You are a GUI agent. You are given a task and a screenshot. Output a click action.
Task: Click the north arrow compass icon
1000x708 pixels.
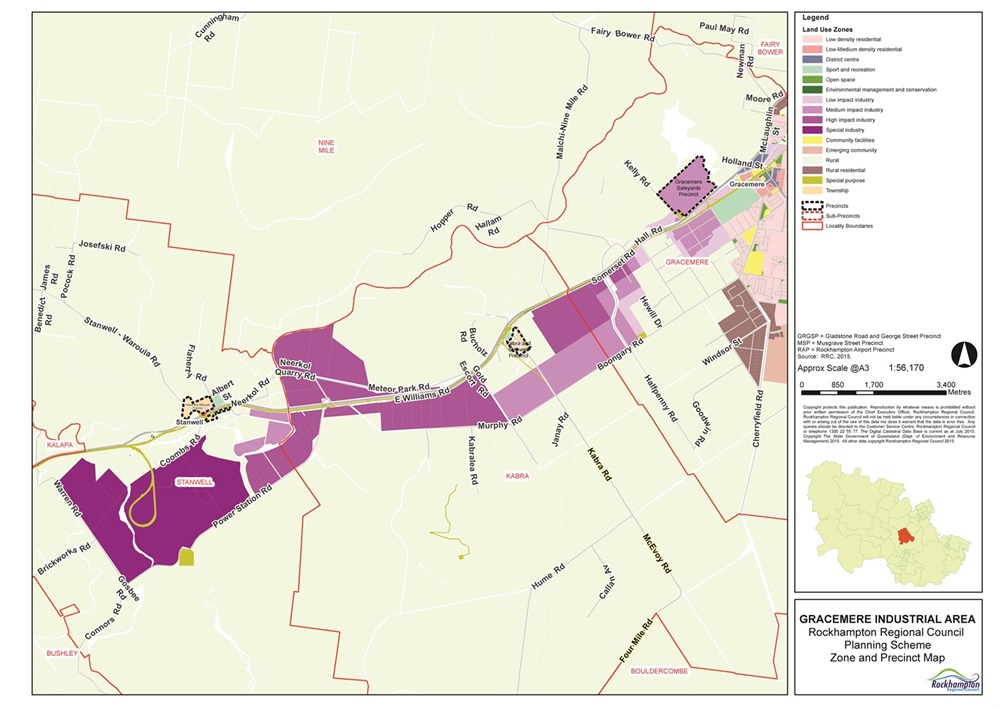point(965,354)
